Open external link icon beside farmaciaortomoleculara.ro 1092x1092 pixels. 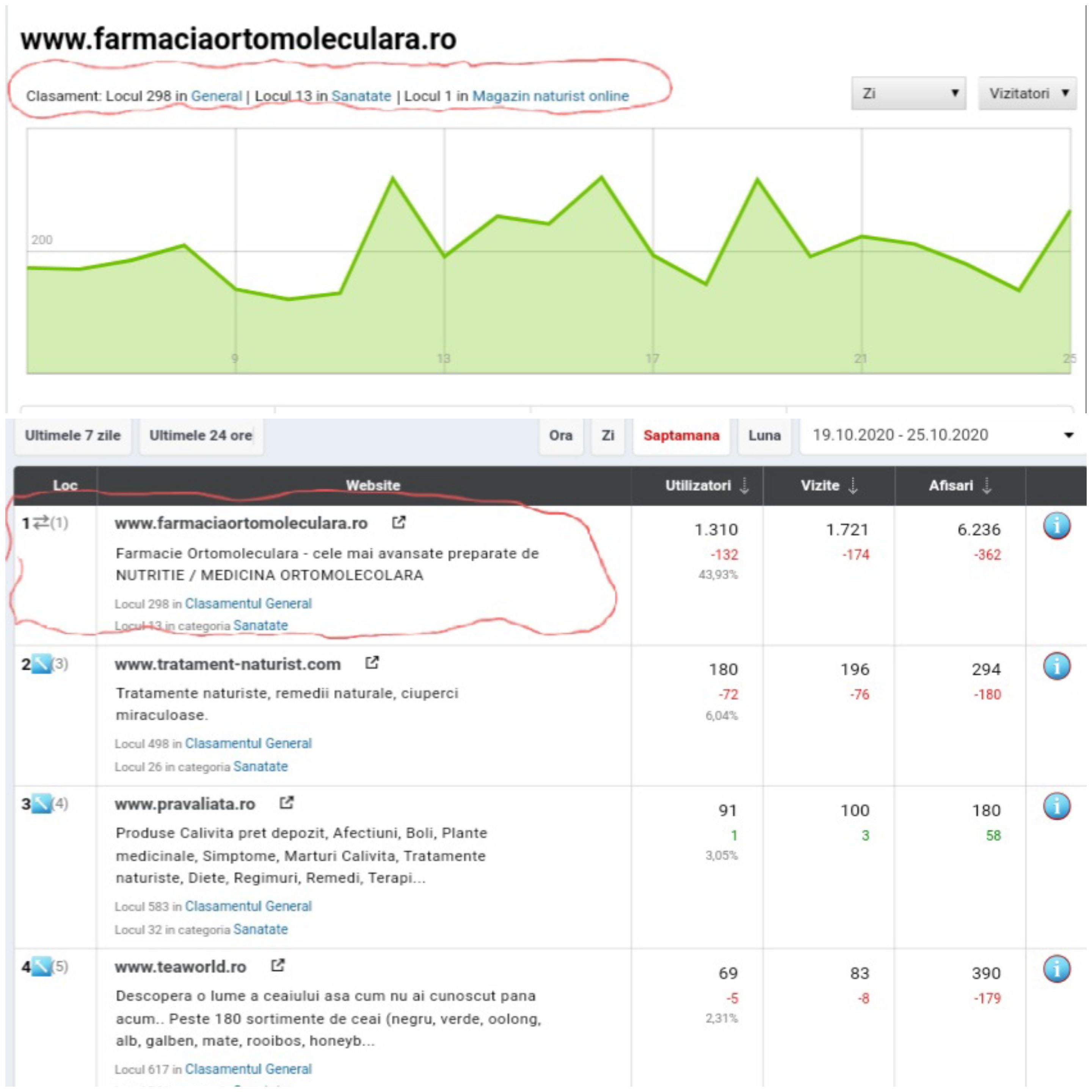(399, 522)
